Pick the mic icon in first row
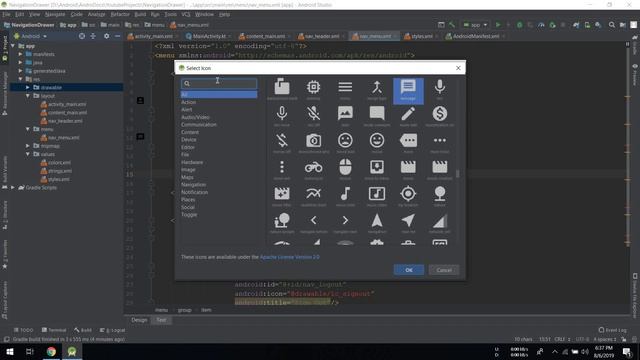The height and width of the screenshot is (360, 640). pyautogui.click(x=440, y=87)
